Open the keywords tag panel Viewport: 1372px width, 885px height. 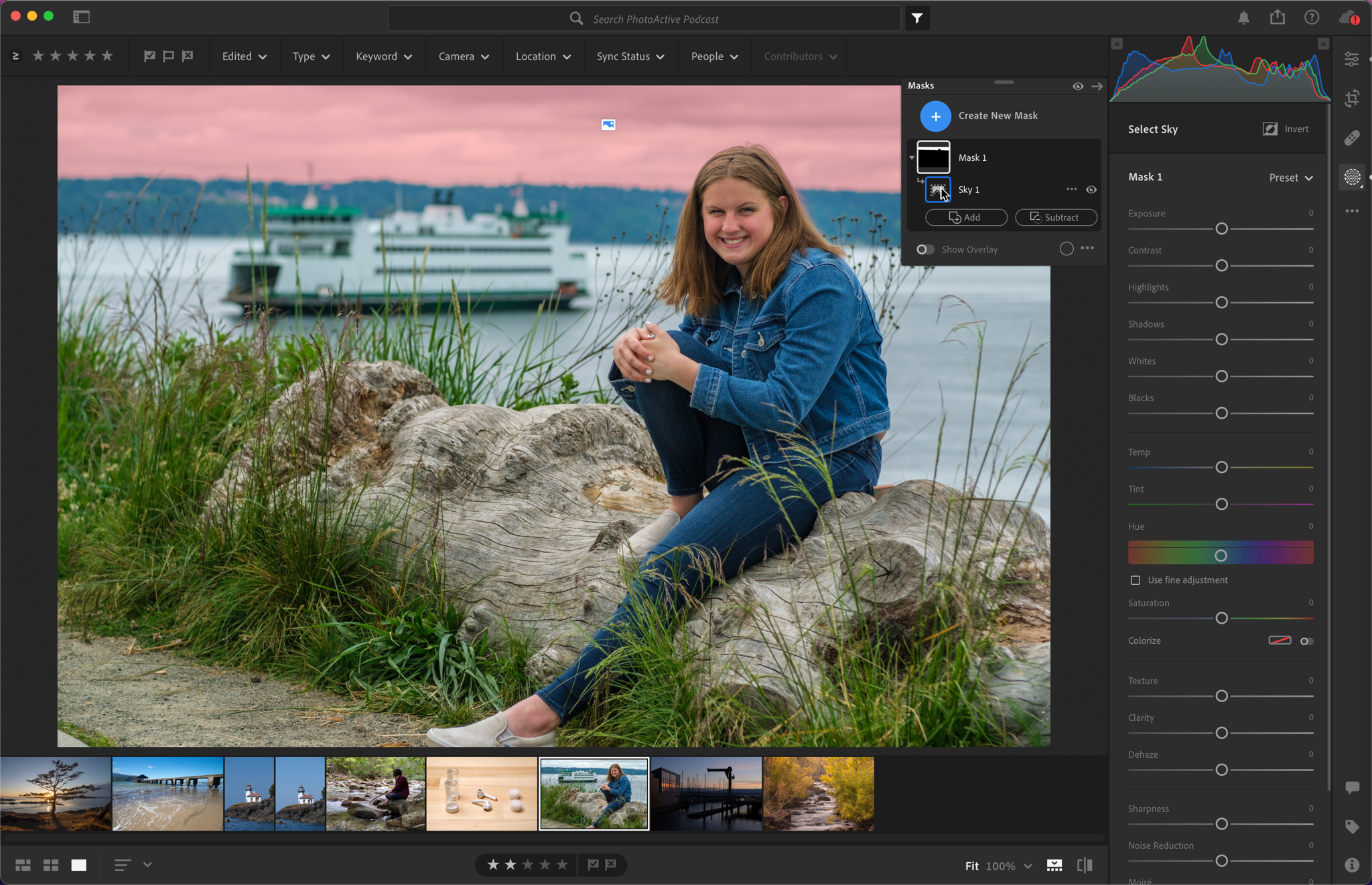[1352, 827]
